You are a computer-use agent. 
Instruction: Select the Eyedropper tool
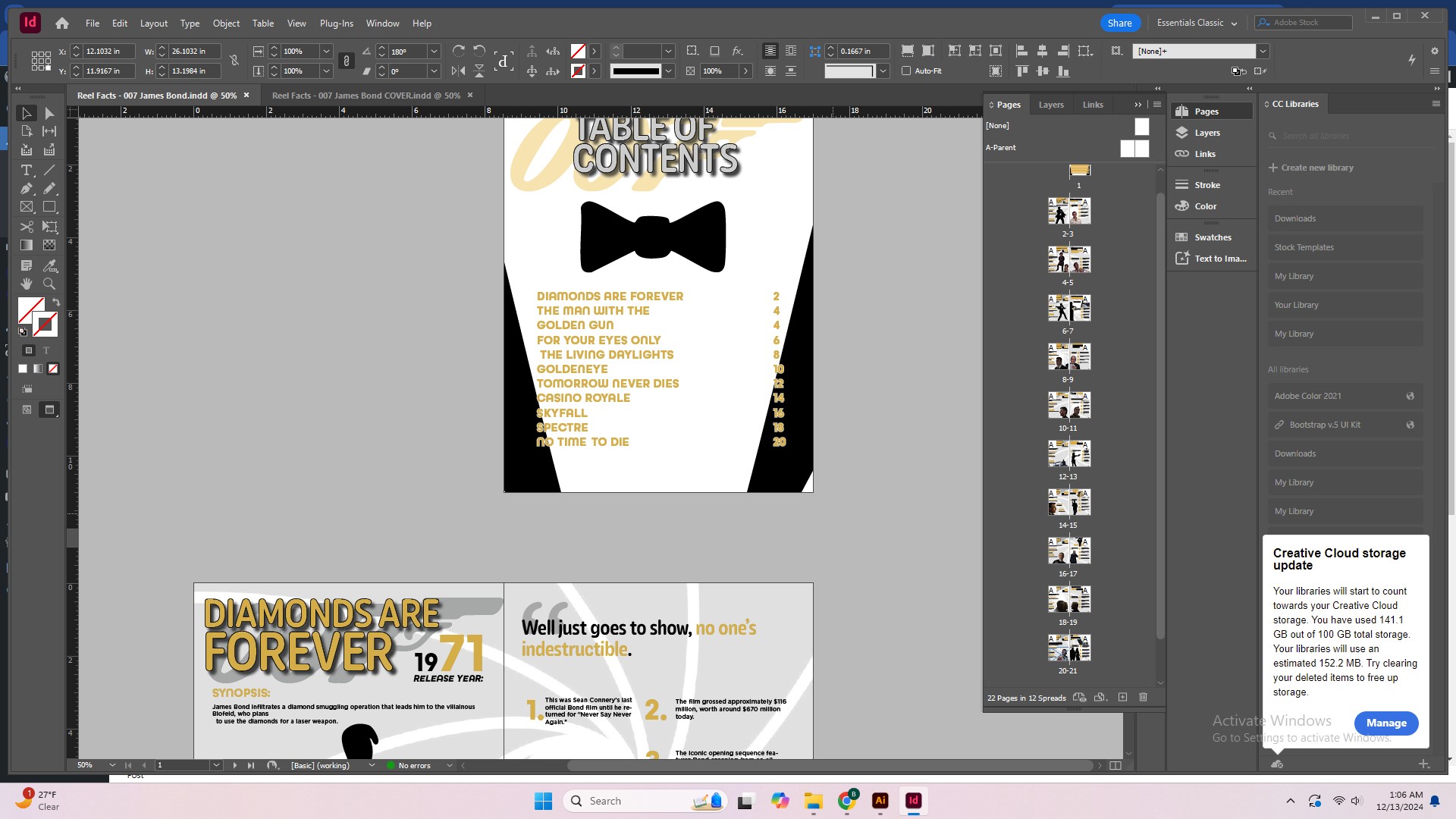(49, 265)
